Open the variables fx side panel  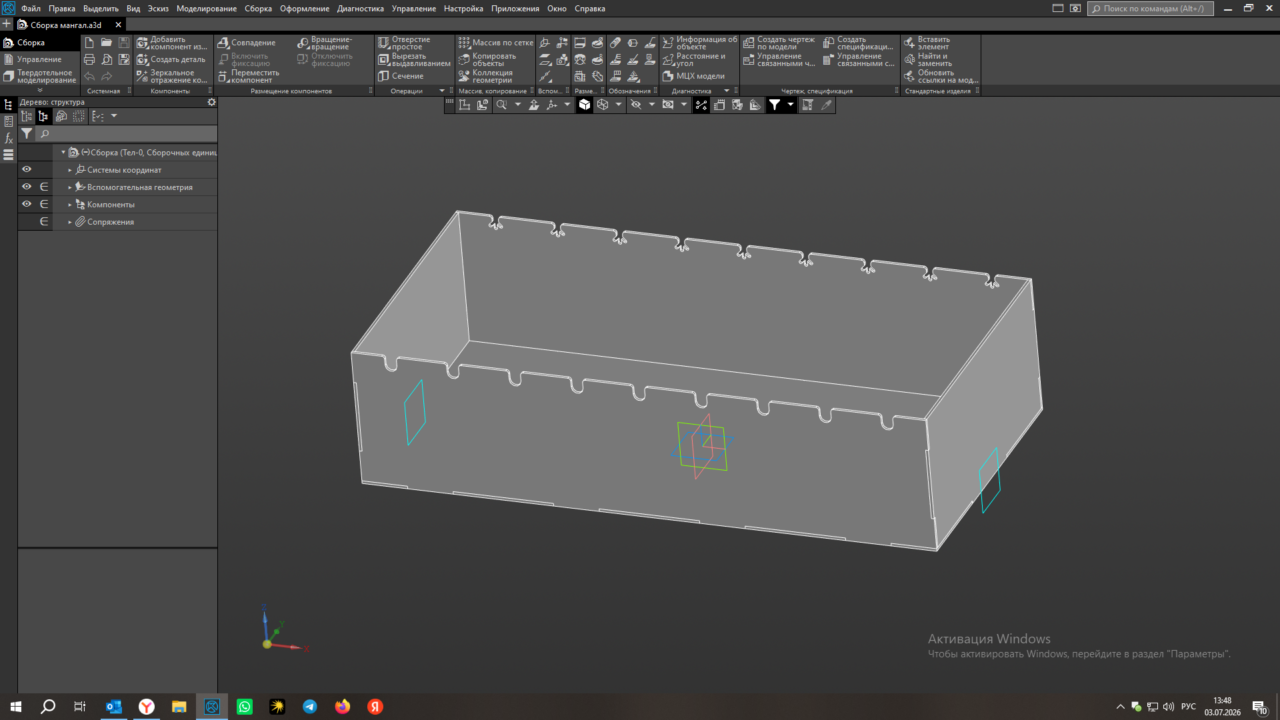8,138
